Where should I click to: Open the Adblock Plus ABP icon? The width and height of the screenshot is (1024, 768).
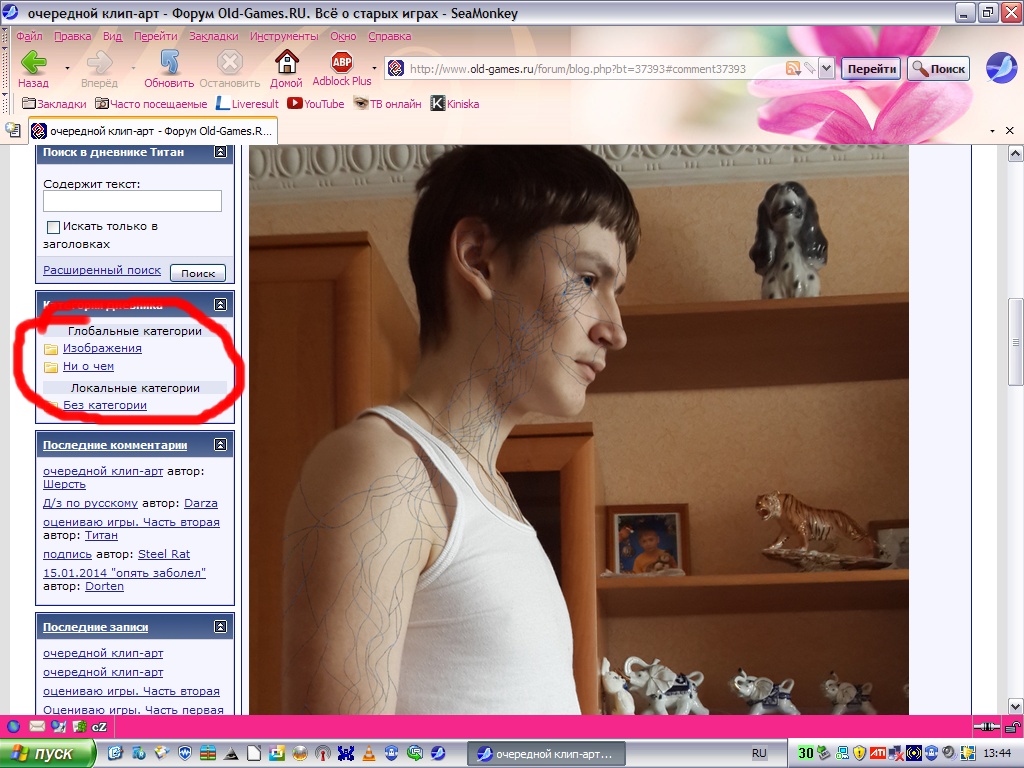[342, 63]
